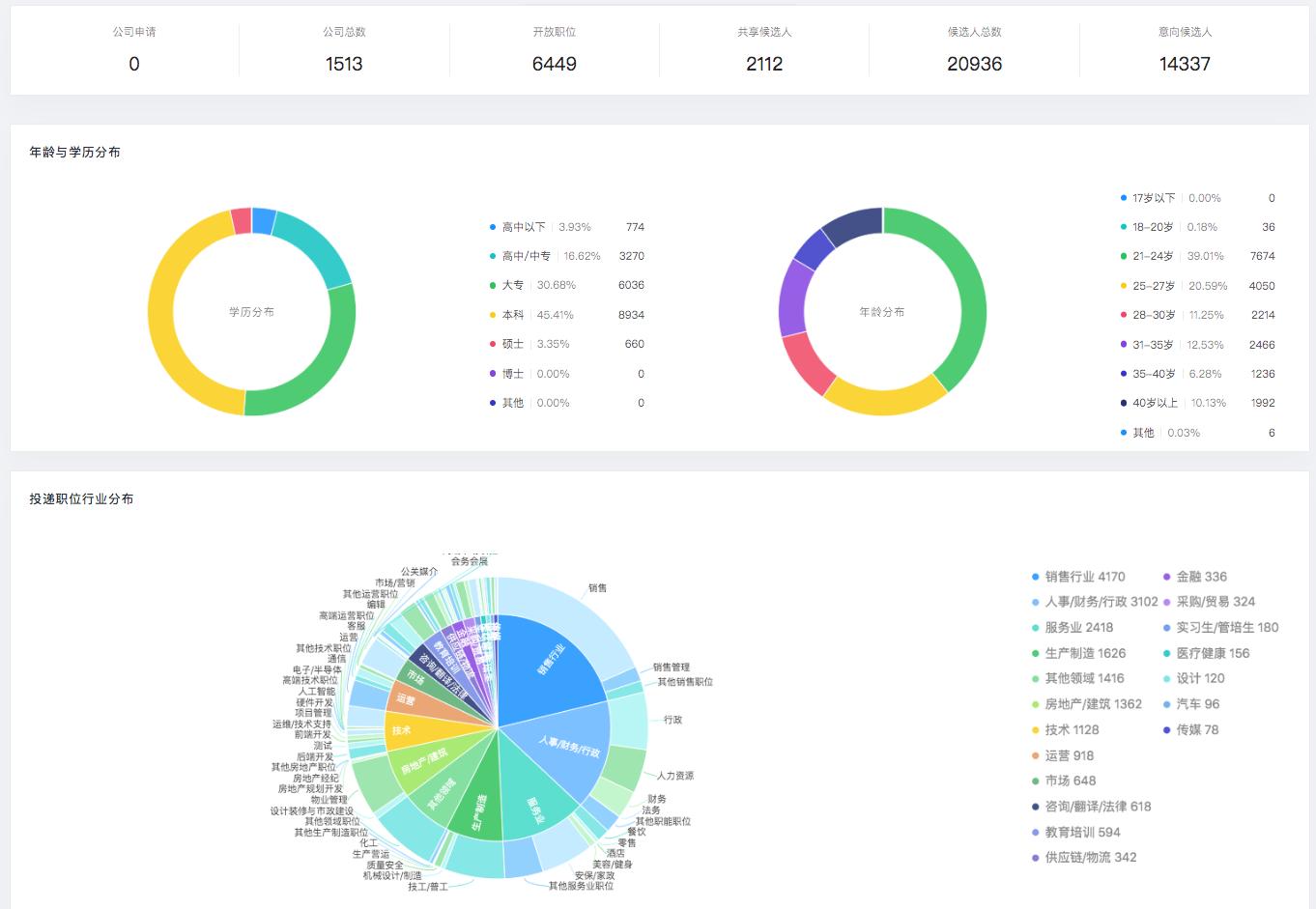1316x909 pixels.
Task: Toggle the 高中/中专 legend entry
Action: tap(525, 256)
